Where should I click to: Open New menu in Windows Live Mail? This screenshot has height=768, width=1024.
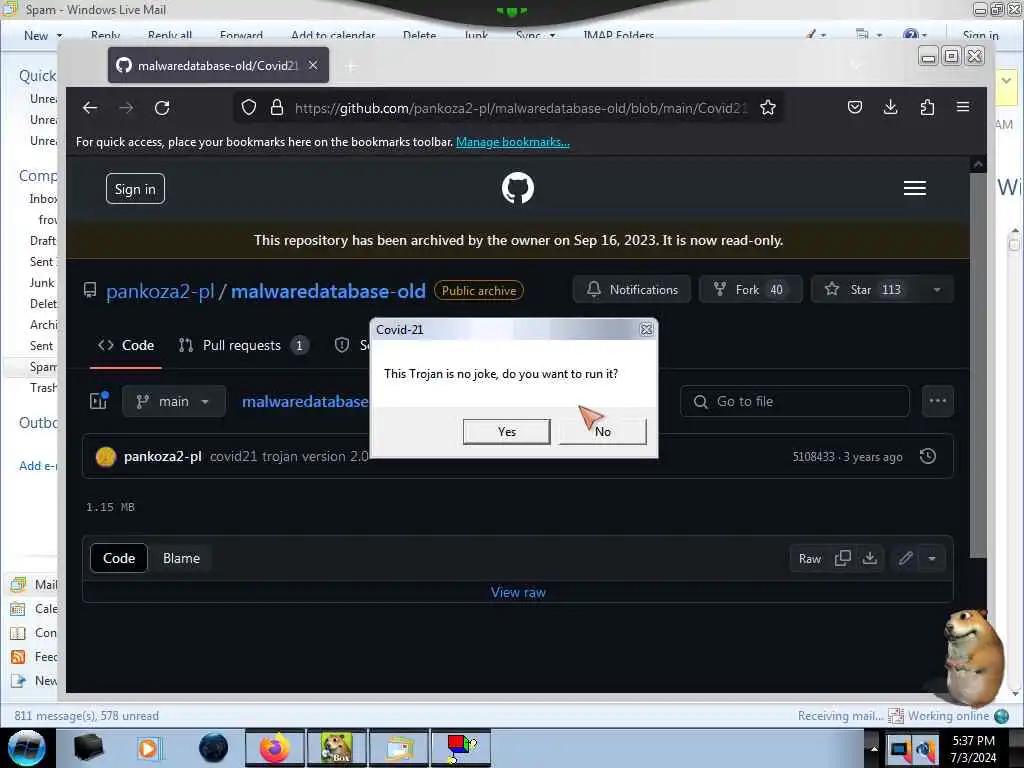[42, 35]
